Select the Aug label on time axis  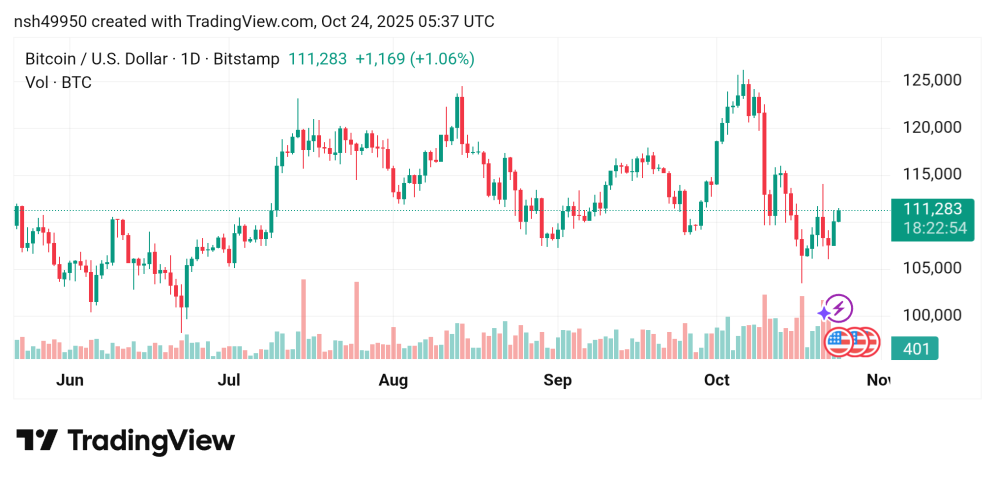[394, 380]
